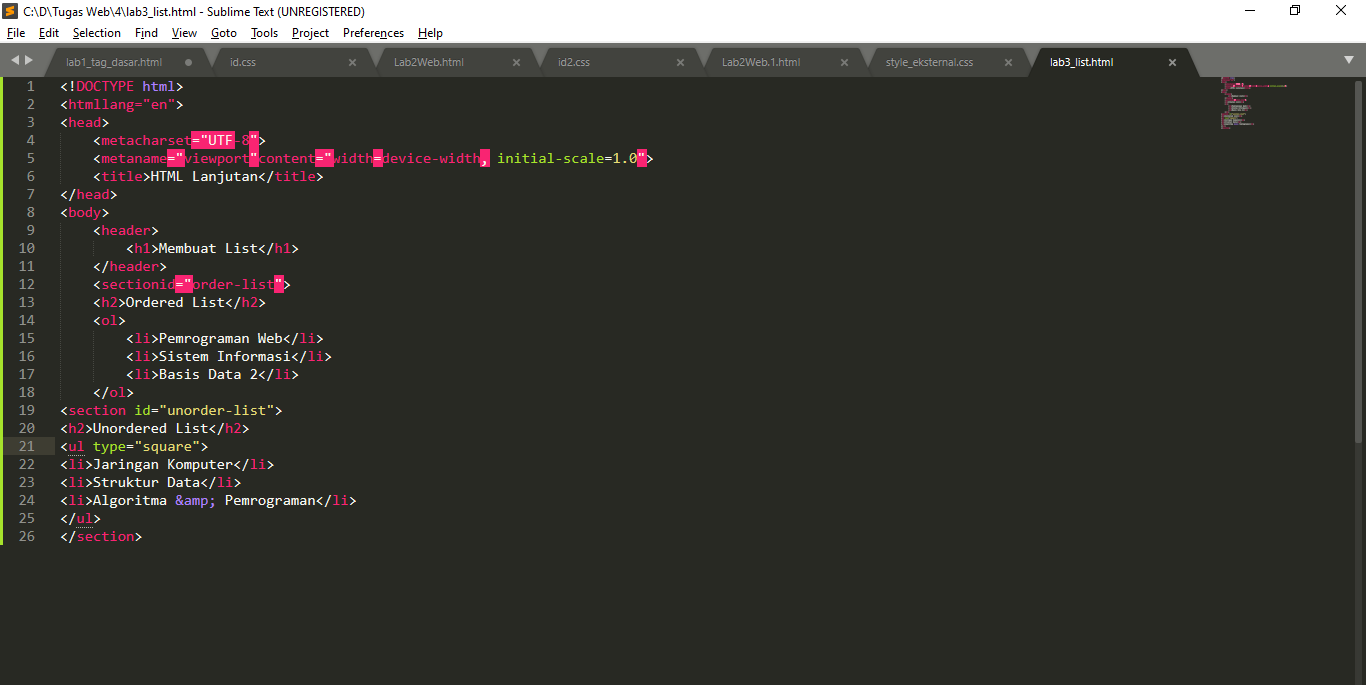This screenshot has height=685, width=1366.
Task: Click the back navigation arrow
Action: coord(14,61)
